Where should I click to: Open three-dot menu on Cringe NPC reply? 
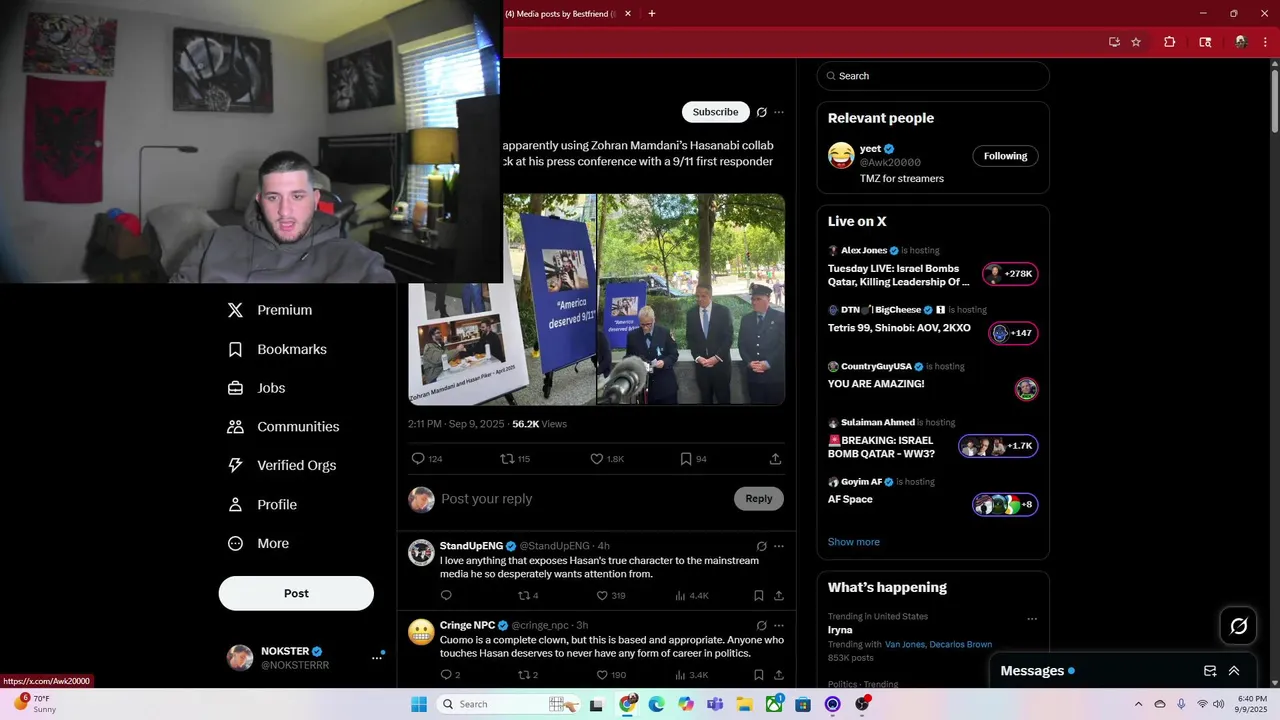779,625
